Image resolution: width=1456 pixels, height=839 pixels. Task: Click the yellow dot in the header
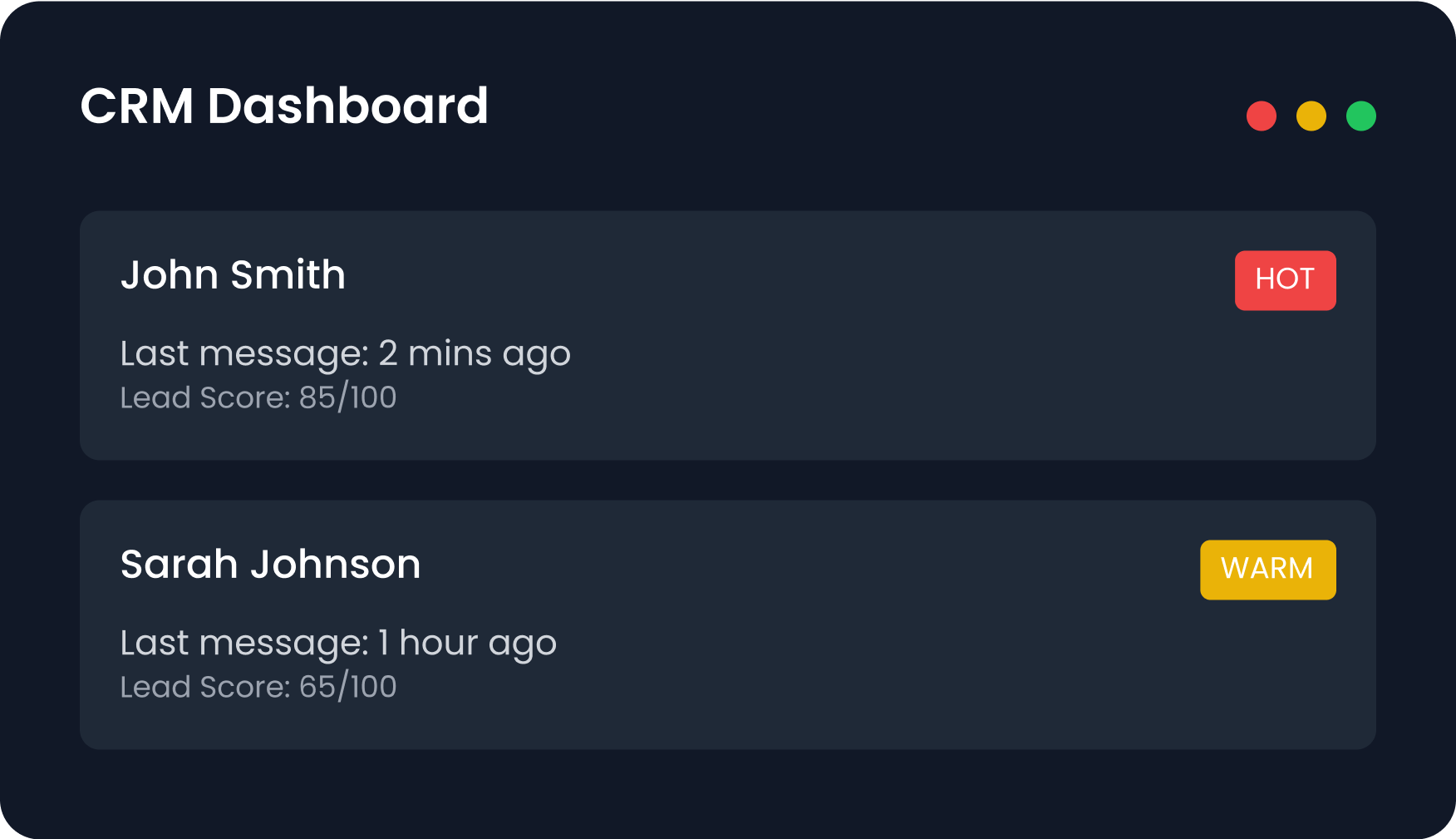click(1311, 116)
